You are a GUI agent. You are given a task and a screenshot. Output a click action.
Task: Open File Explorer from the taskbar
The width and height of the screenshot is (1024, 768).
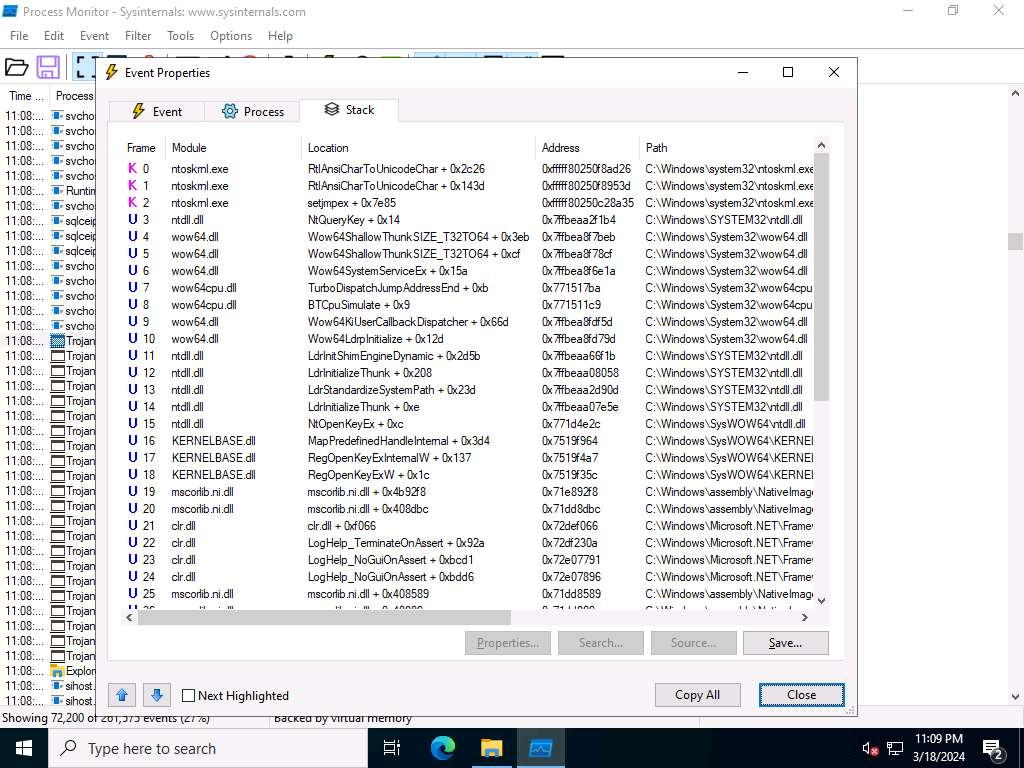[491, 748]
